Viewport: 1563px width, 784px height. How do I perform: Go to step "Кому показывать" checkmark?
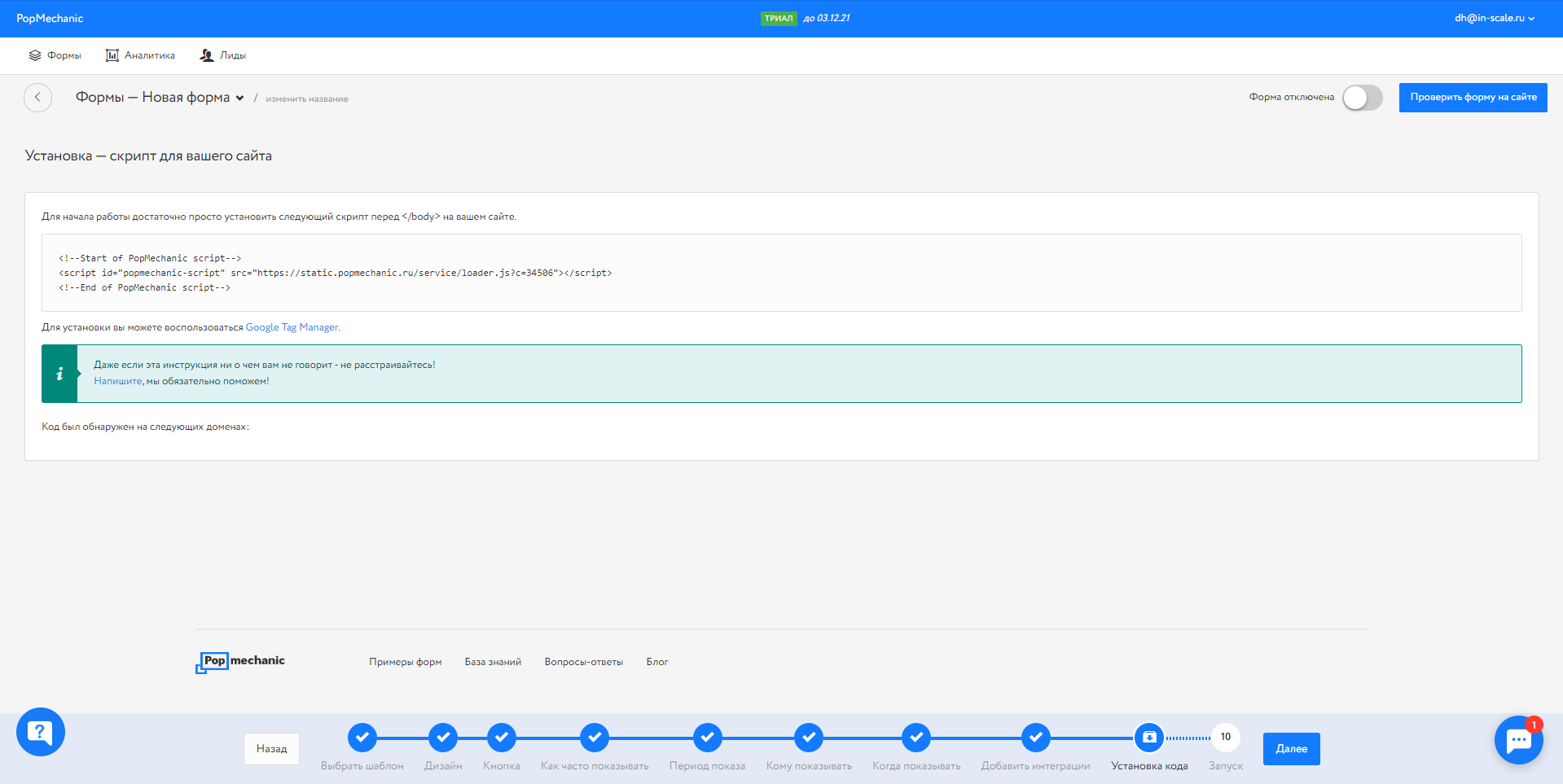pos(809,738)
